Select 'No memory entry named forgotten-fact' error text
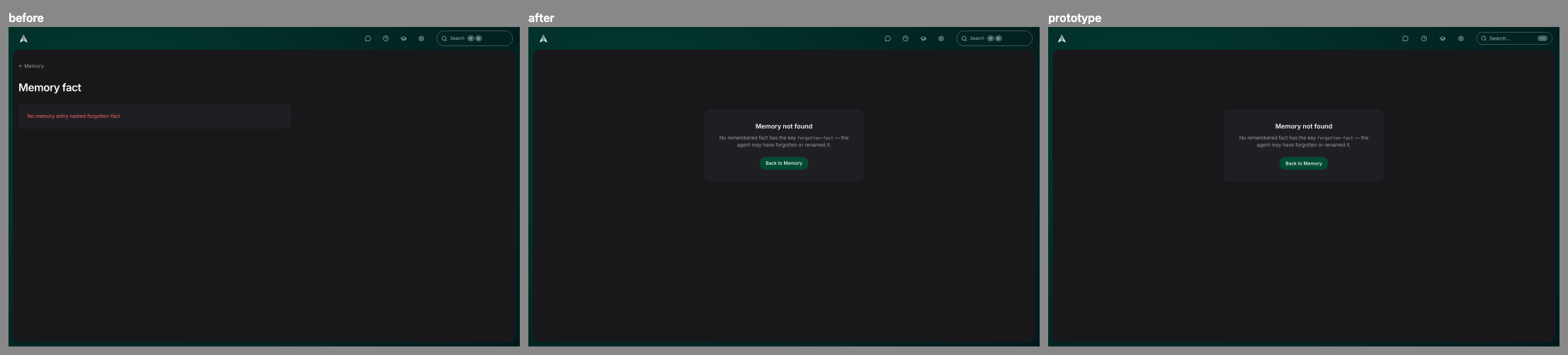The height and width of the screenshot is (355, 1568). tap(74, 116)
